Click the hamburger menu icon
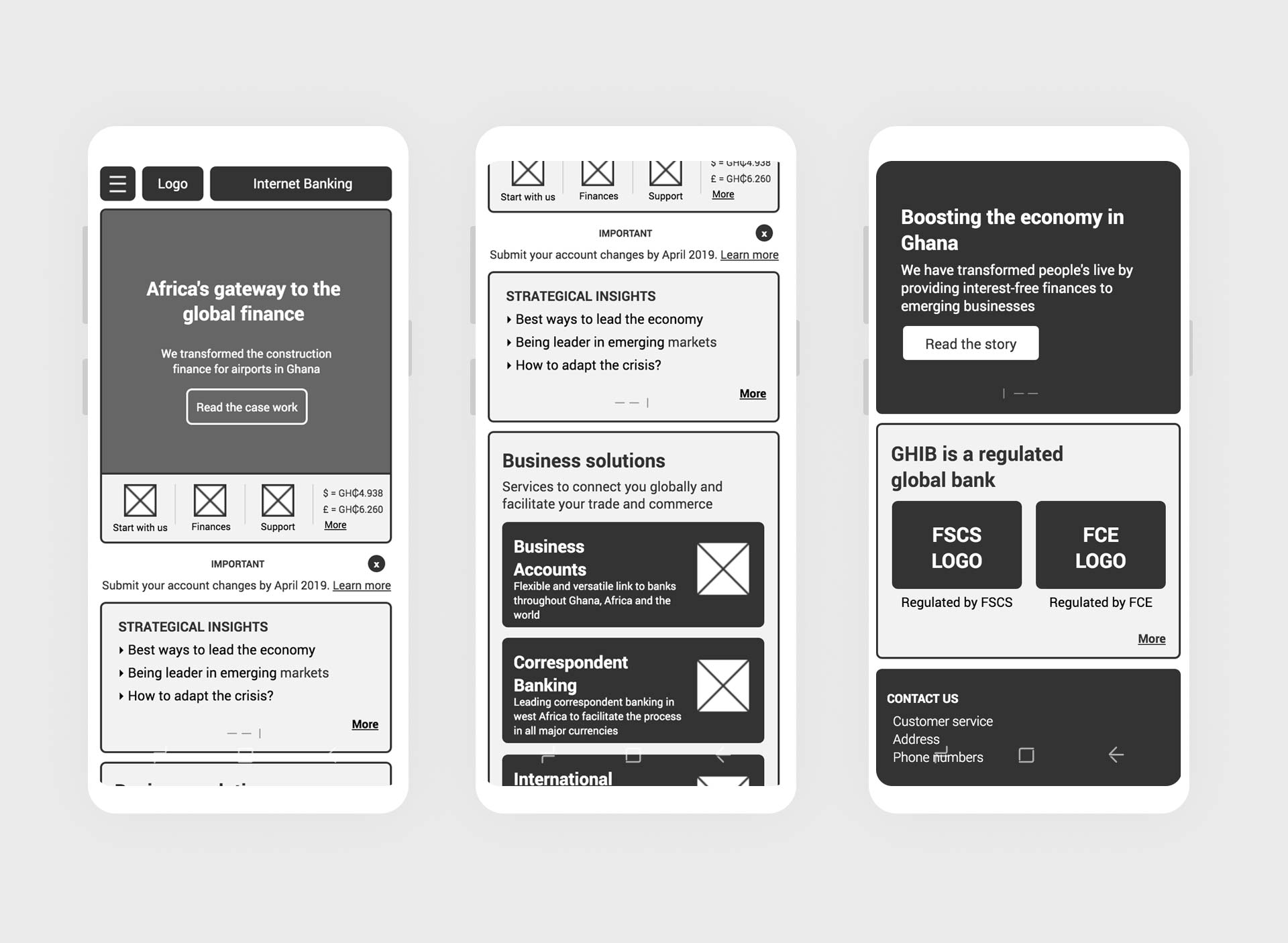The width and height of the screenshot is (1288, 943). tap(118, 183)
